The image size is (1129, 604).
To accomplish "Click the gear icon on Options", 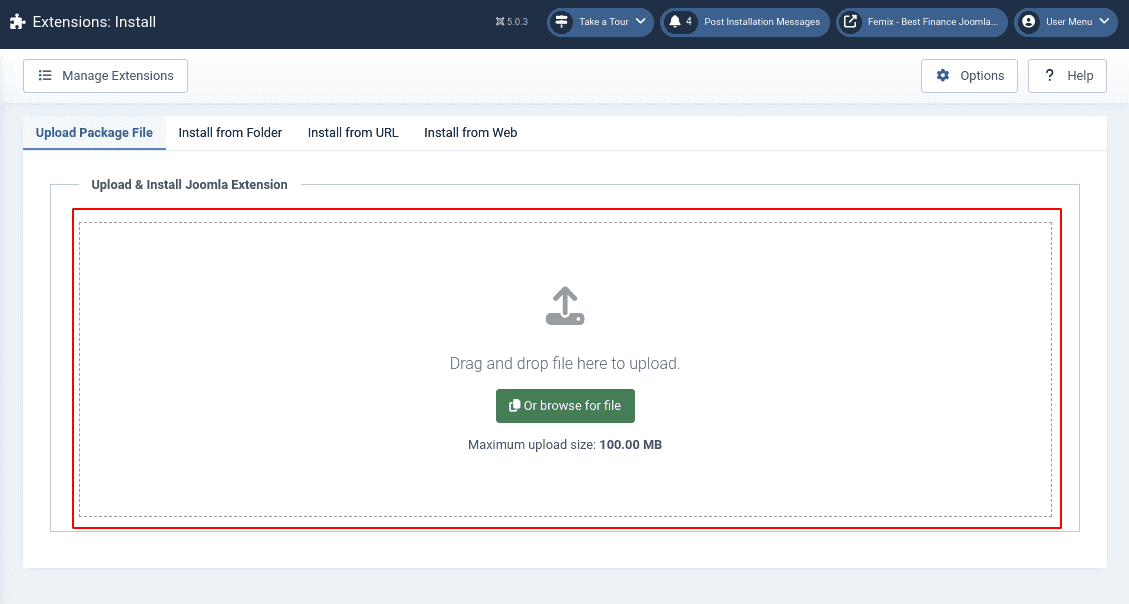I will pos(942,76).
